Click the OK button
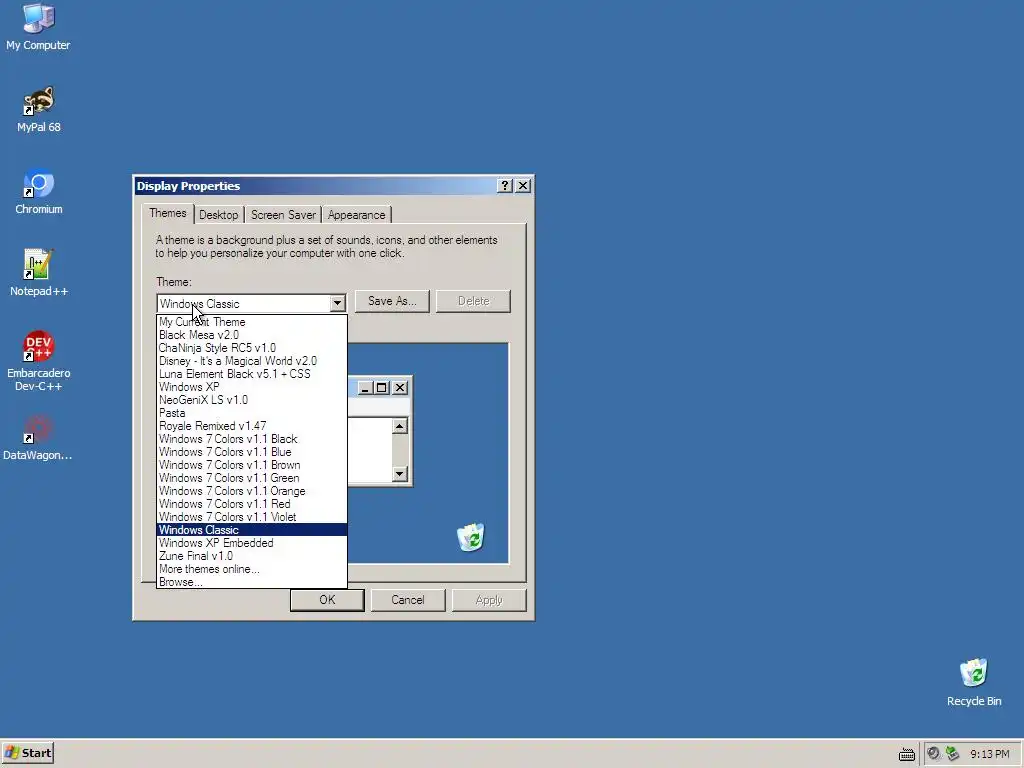1024x768 pixels. (x=327, y=600)
